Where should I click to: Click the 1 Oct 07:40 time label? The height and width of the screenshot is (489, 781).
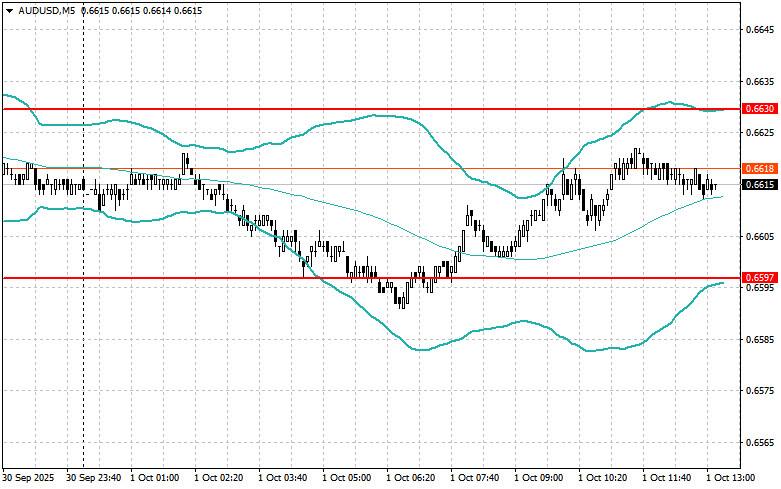pos(475,478)
